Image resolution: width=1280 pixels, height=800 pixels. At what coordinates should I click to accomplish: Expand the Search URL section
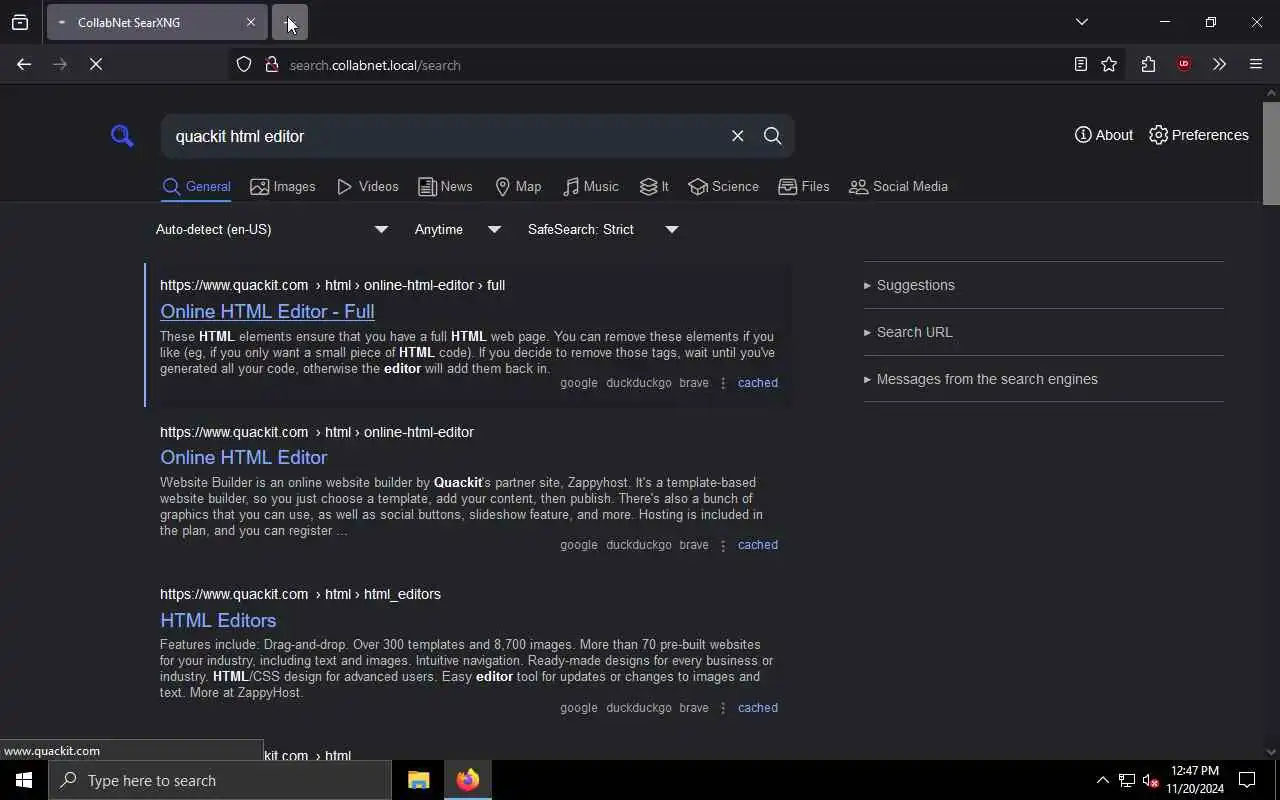coord(908,332)
